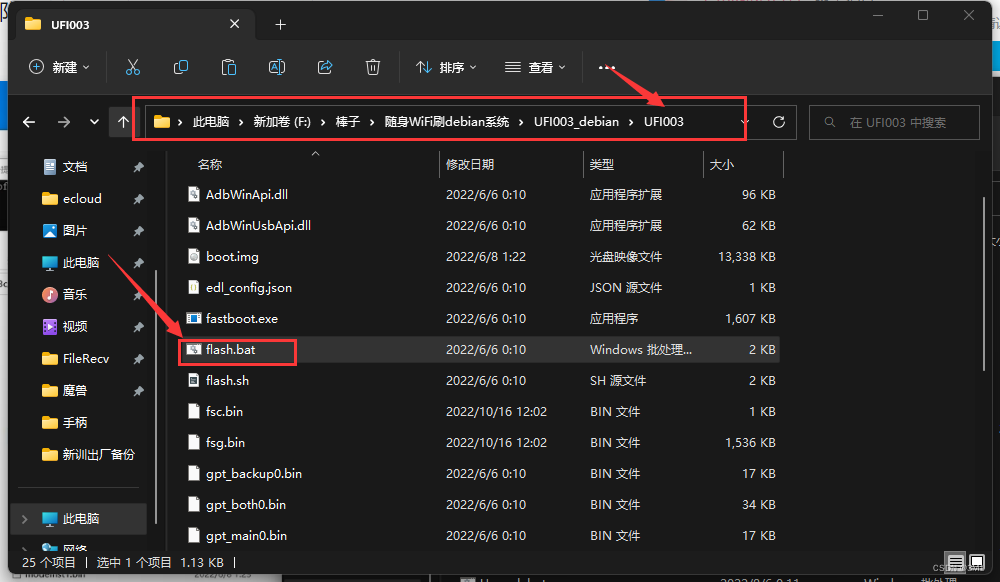Open the 新建 dropdown menu
This screenshot has height=582, width=1000.
(x=59, y=67)
